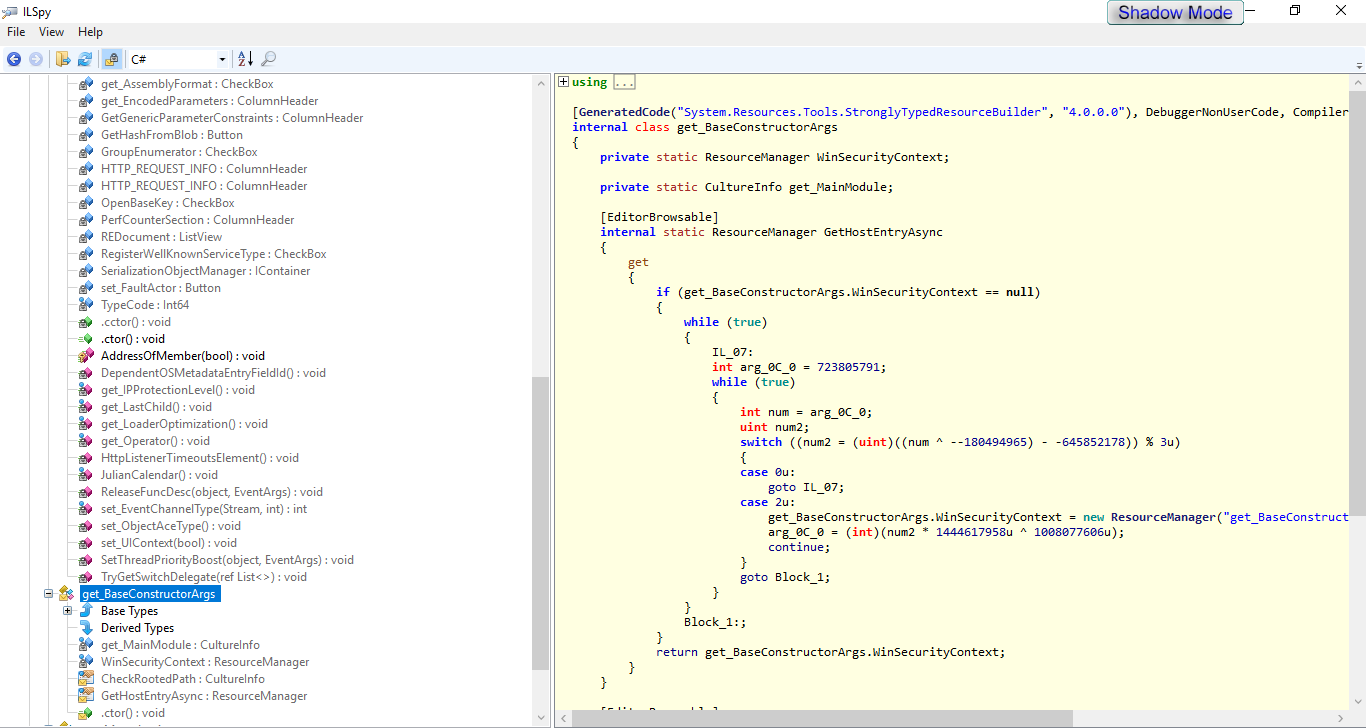Open search with the magnifier icon
This screenshot has width=1366, height=728.
(x=269, y=59)
